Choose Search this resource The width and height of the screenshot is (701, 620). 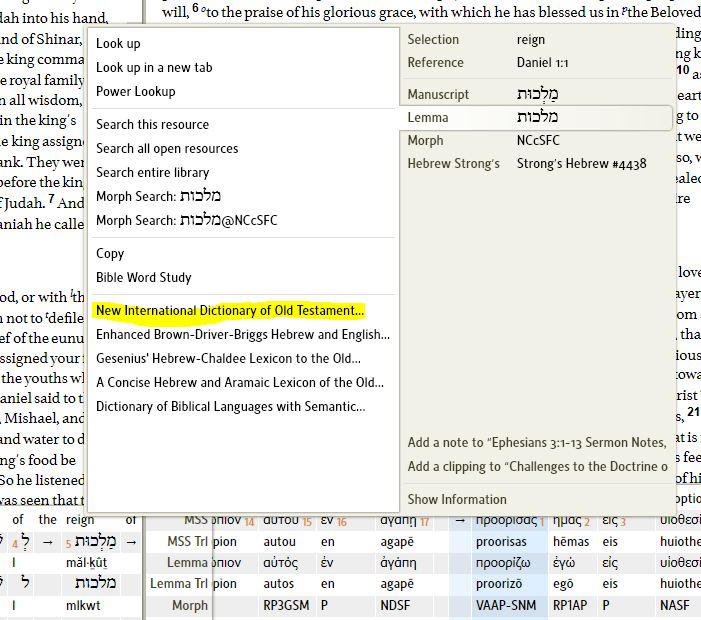pyautogui.click(x=152, y=125)
